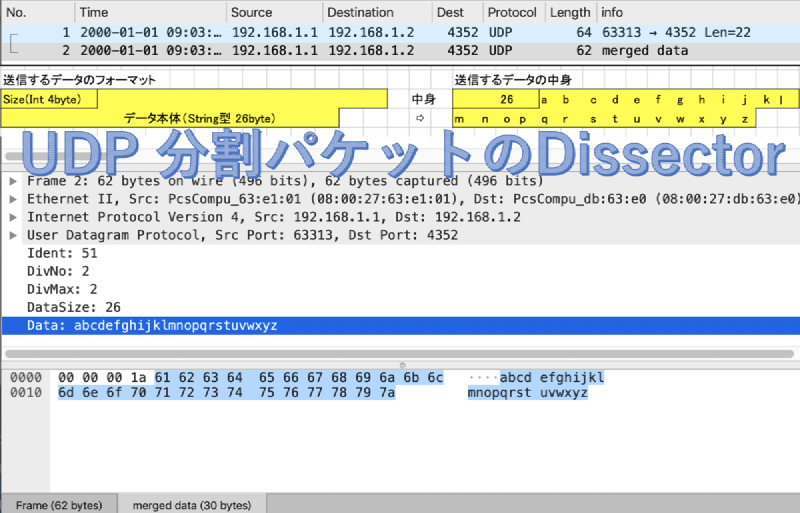Viewport: 800px width, 513px height.
Task: Sort by the Destination column header
Action: [376, 13]
